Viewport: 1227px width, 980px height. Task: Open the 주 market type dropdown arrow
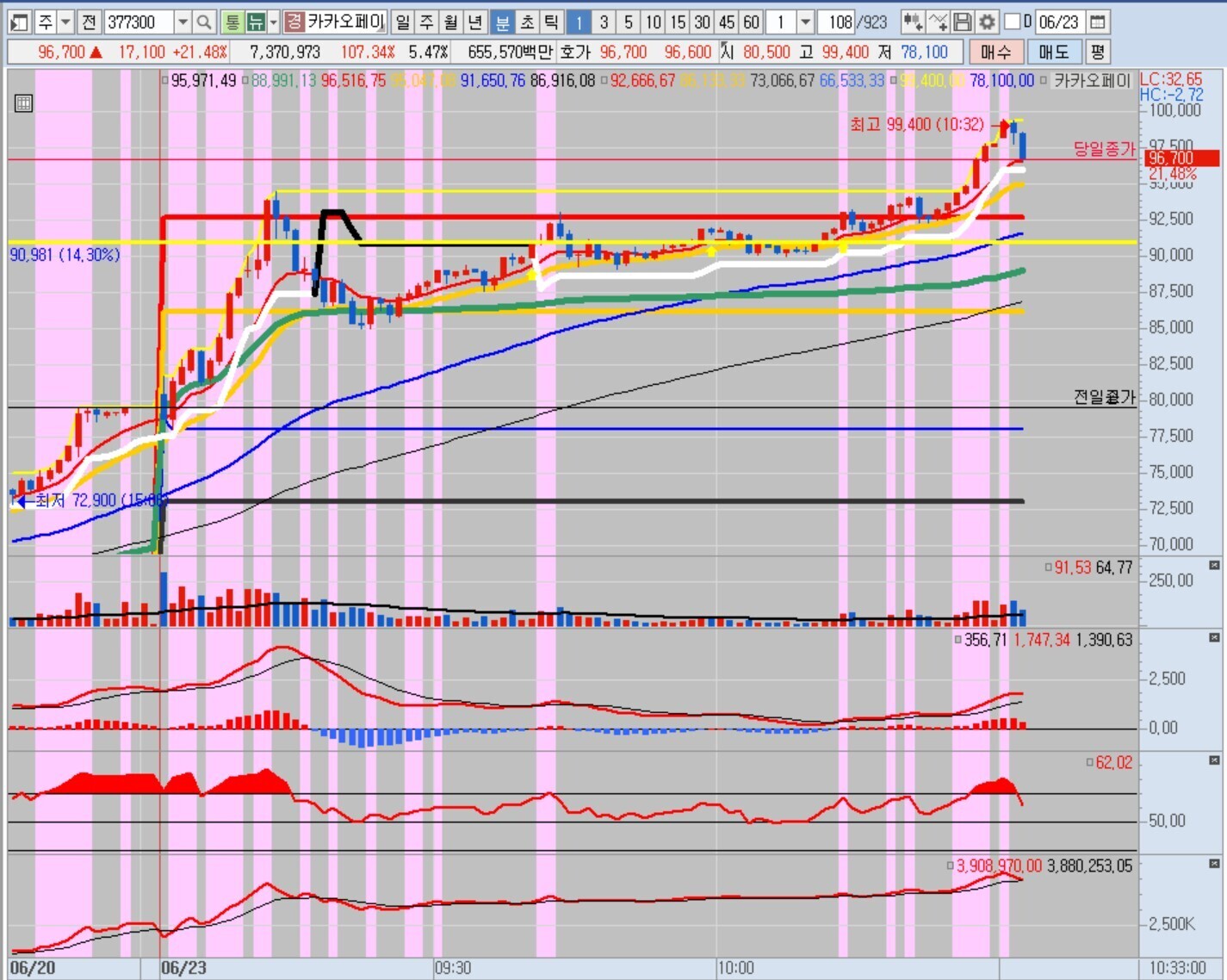click(65, 22)
